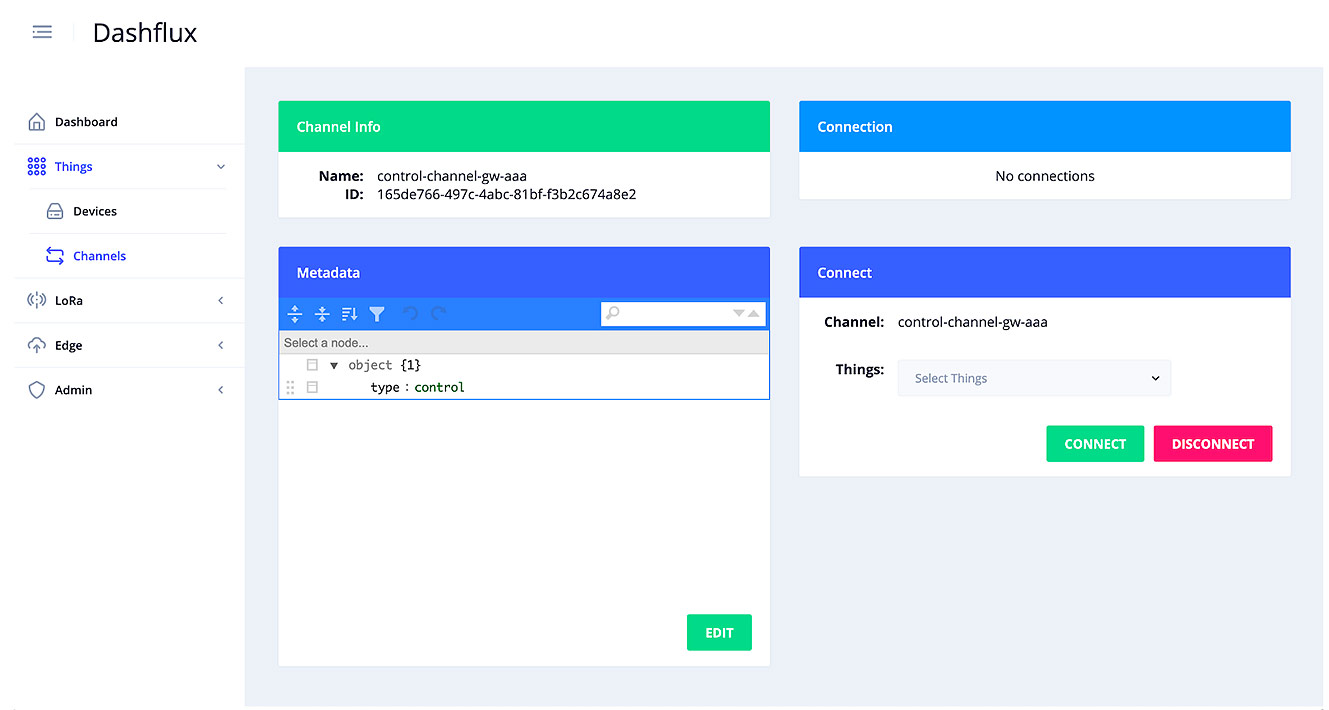Open Devices in the sidebar
Screen dimensions: 1329x710
95,211
